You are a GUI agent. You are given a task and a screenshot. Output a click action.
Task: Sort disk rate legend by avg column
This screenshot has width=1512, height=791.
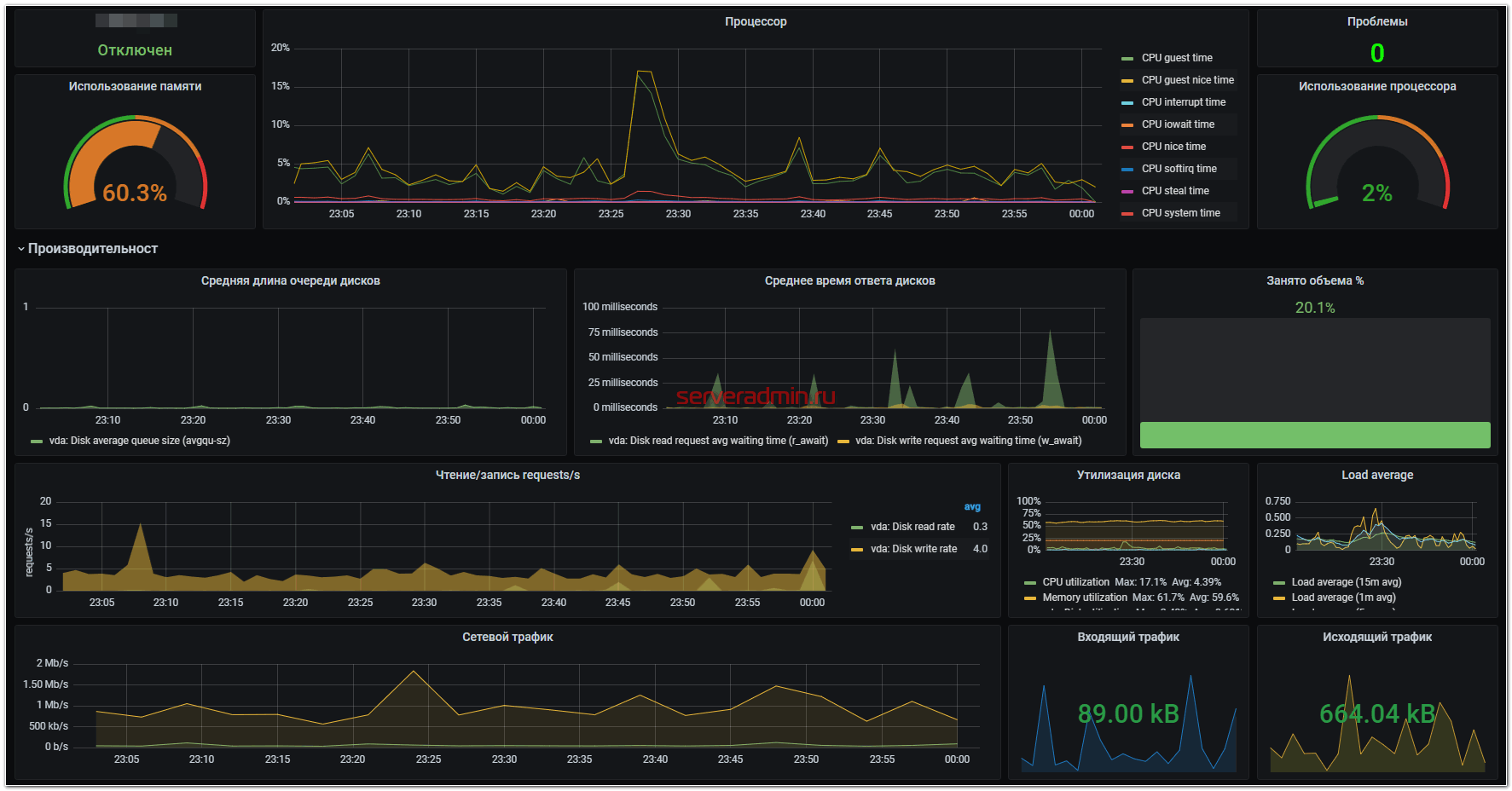click(971, 506)
